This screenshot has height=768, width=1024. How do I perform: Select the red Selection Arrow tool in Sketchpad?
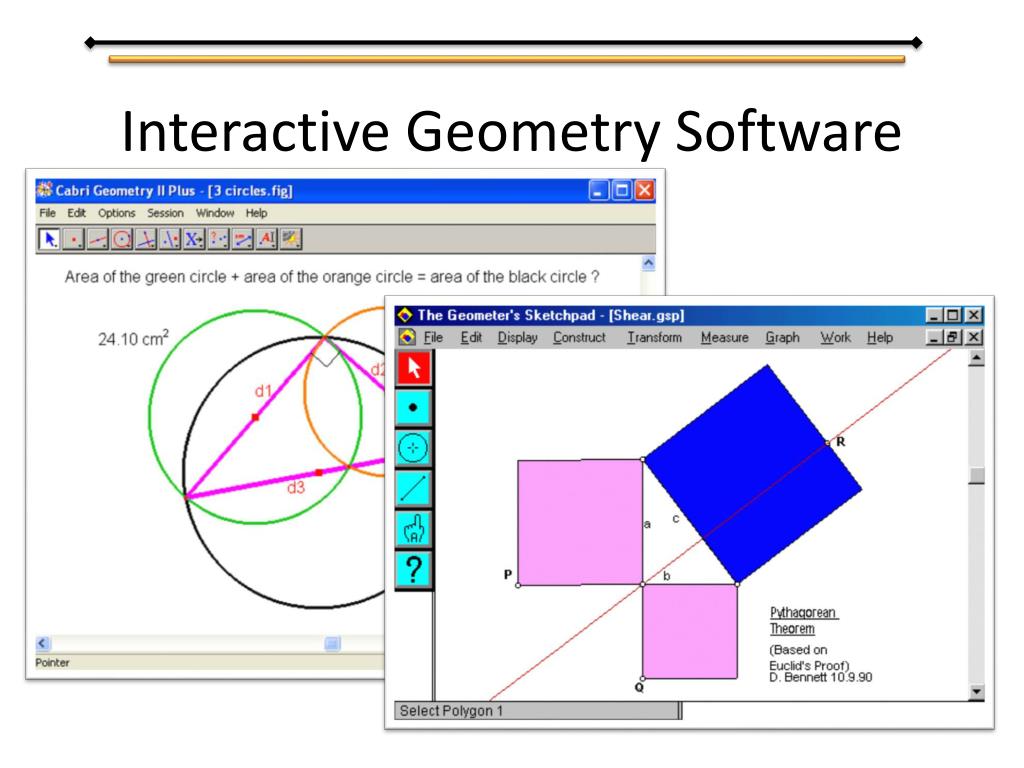[x=413, y=368]
